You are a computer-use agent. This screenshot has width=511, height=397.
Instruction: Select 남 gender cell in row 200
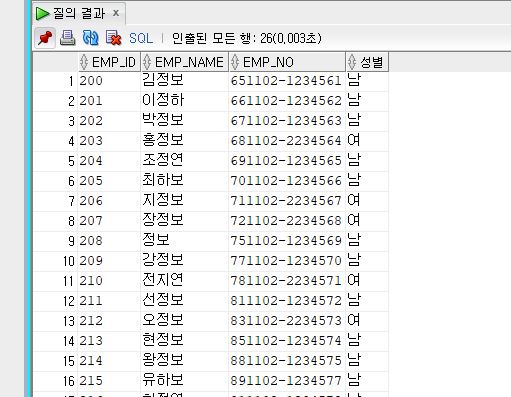pos(367,81)
